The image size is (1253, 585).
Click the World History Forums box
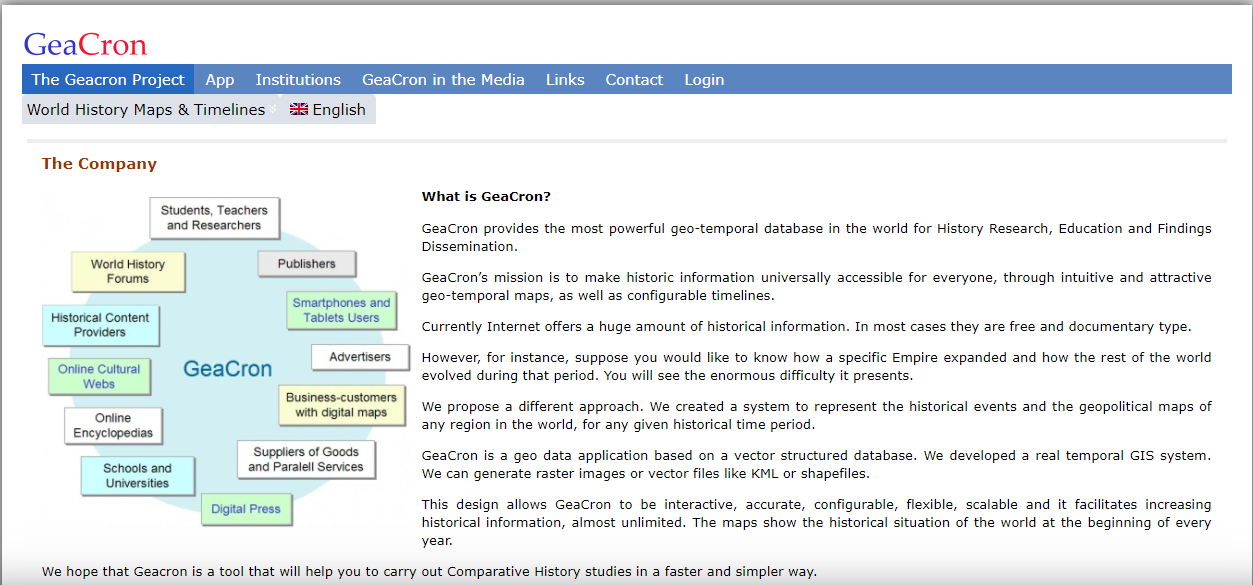[x=128, y=271]
